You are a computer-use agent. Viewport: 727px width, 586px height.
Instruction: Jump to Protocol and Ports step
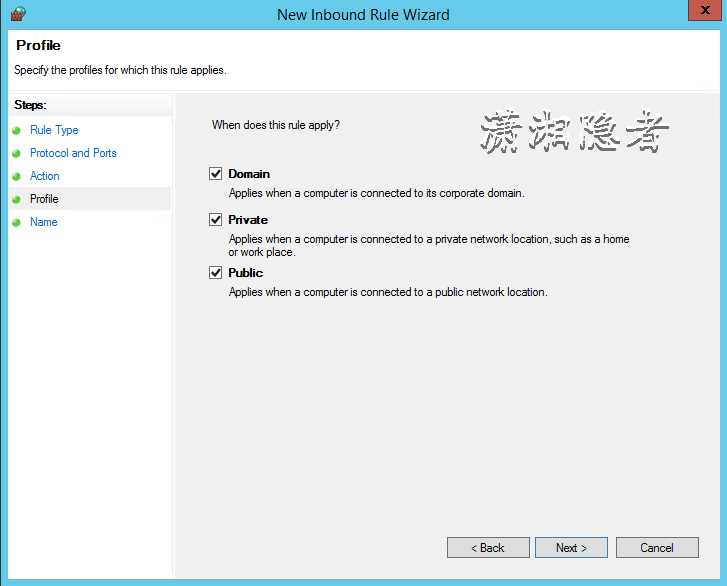click(73, 153)
